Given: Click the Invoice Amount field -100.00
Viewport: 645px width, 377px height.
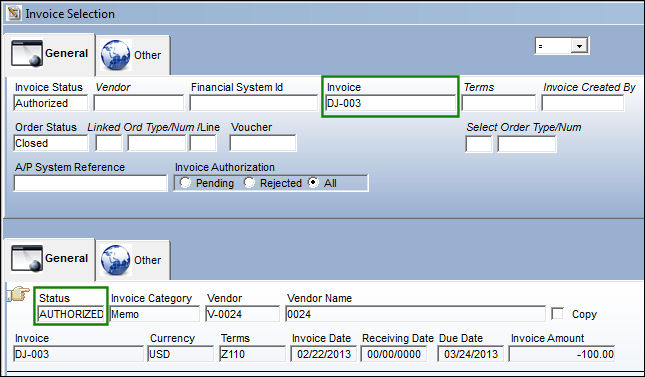Looking at the screenshot, I should tap(562, 354).
